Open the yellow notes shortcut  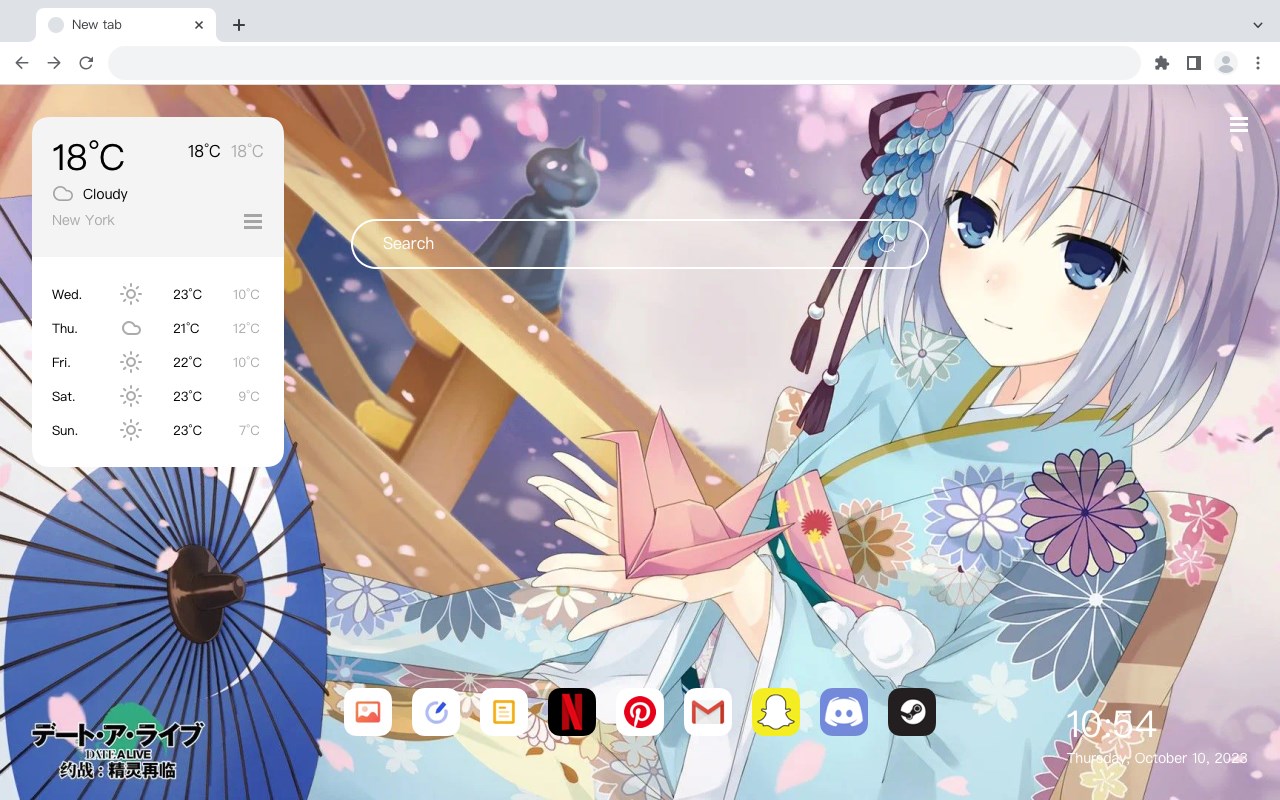[x=504, y=712]
